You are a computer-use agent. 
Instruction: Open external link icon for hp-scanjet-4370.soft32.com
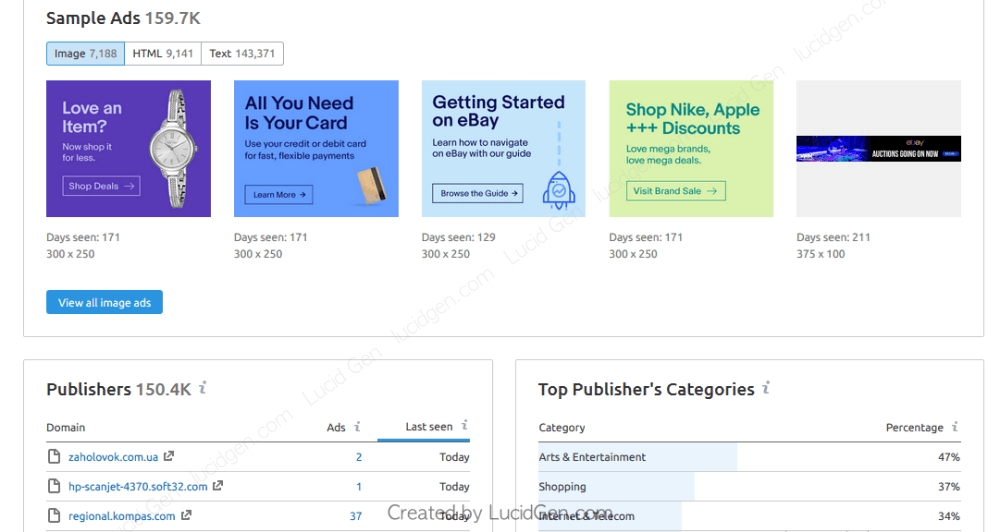point(218,487)
